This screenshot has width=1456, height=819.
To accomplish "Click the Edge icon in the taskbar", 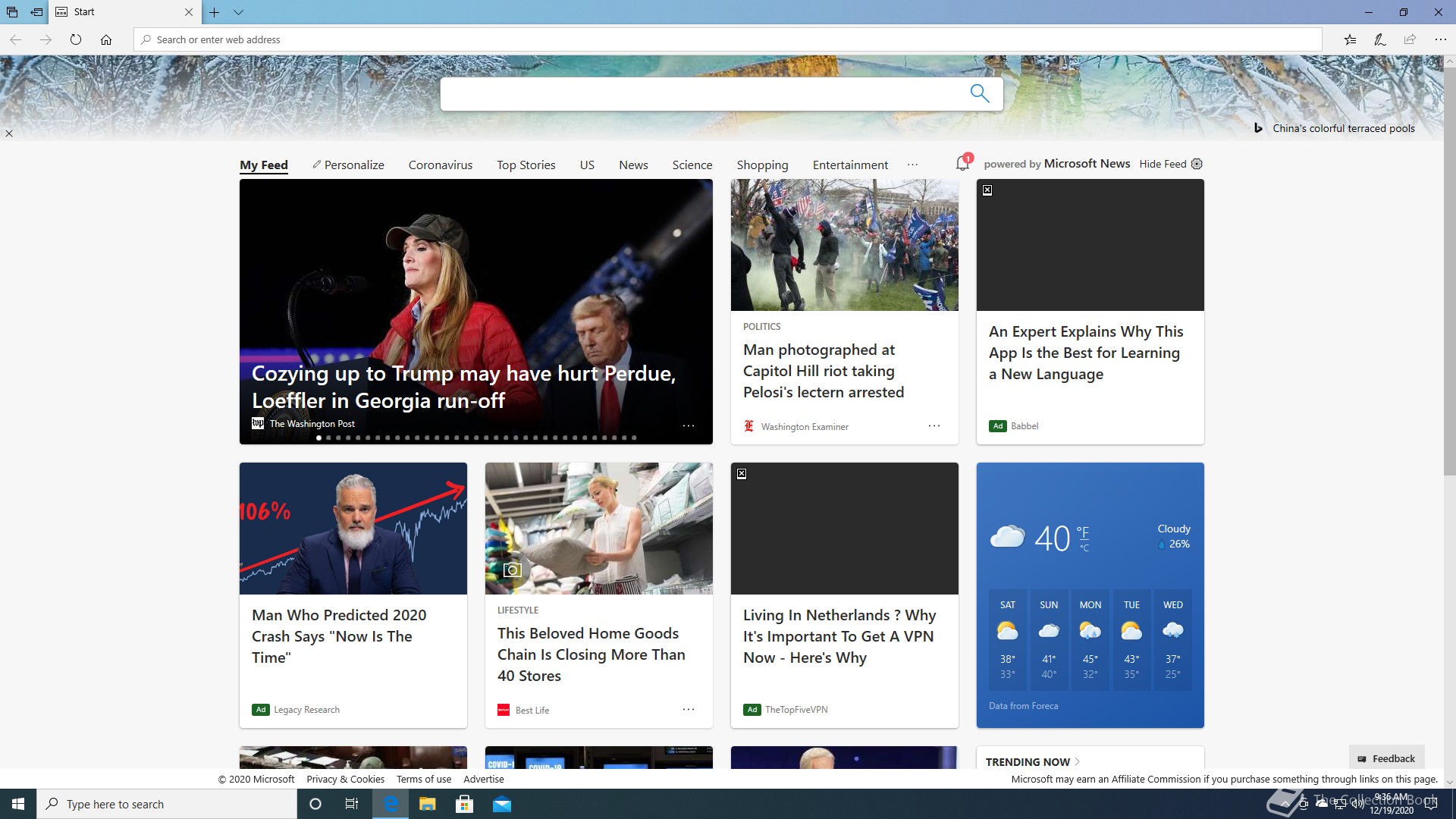I will click(x=391, y=804).
